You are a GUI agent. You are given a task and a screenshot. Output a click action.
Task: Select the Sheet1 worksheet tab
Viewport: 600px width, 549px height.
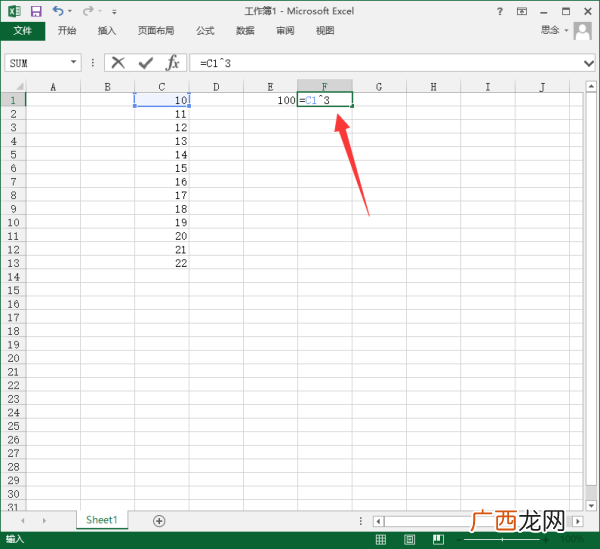click(x=102, y=520)
